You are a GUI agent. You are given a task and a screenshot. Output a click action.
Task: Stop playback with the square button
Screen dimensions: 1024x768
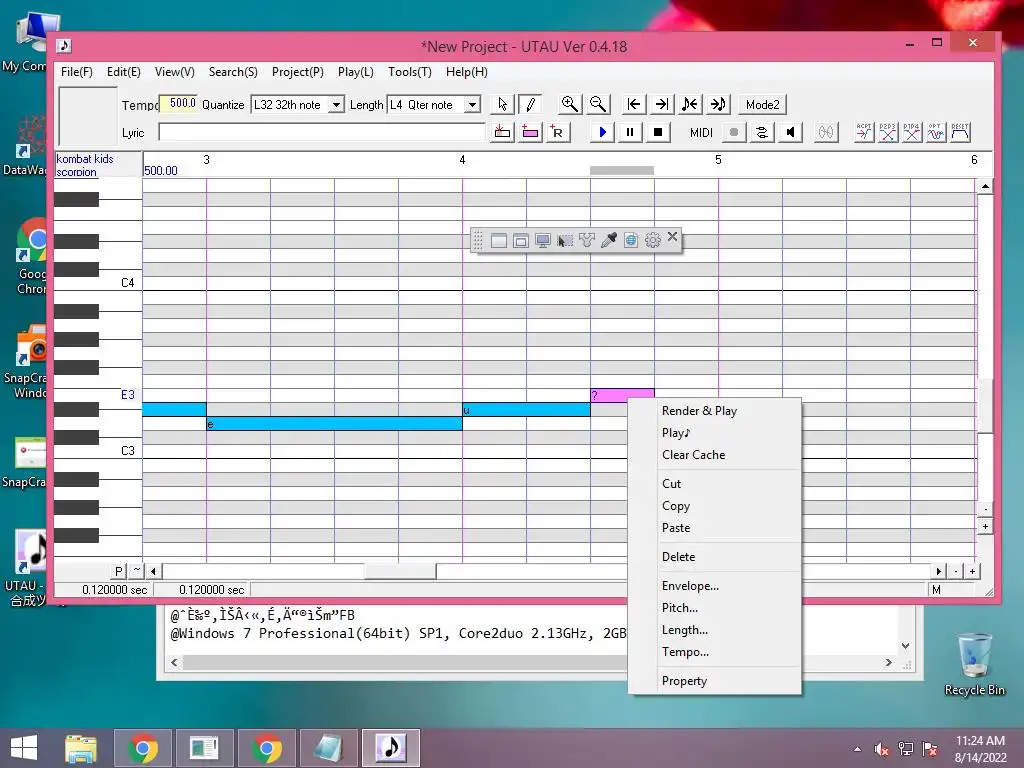point(658,133)
